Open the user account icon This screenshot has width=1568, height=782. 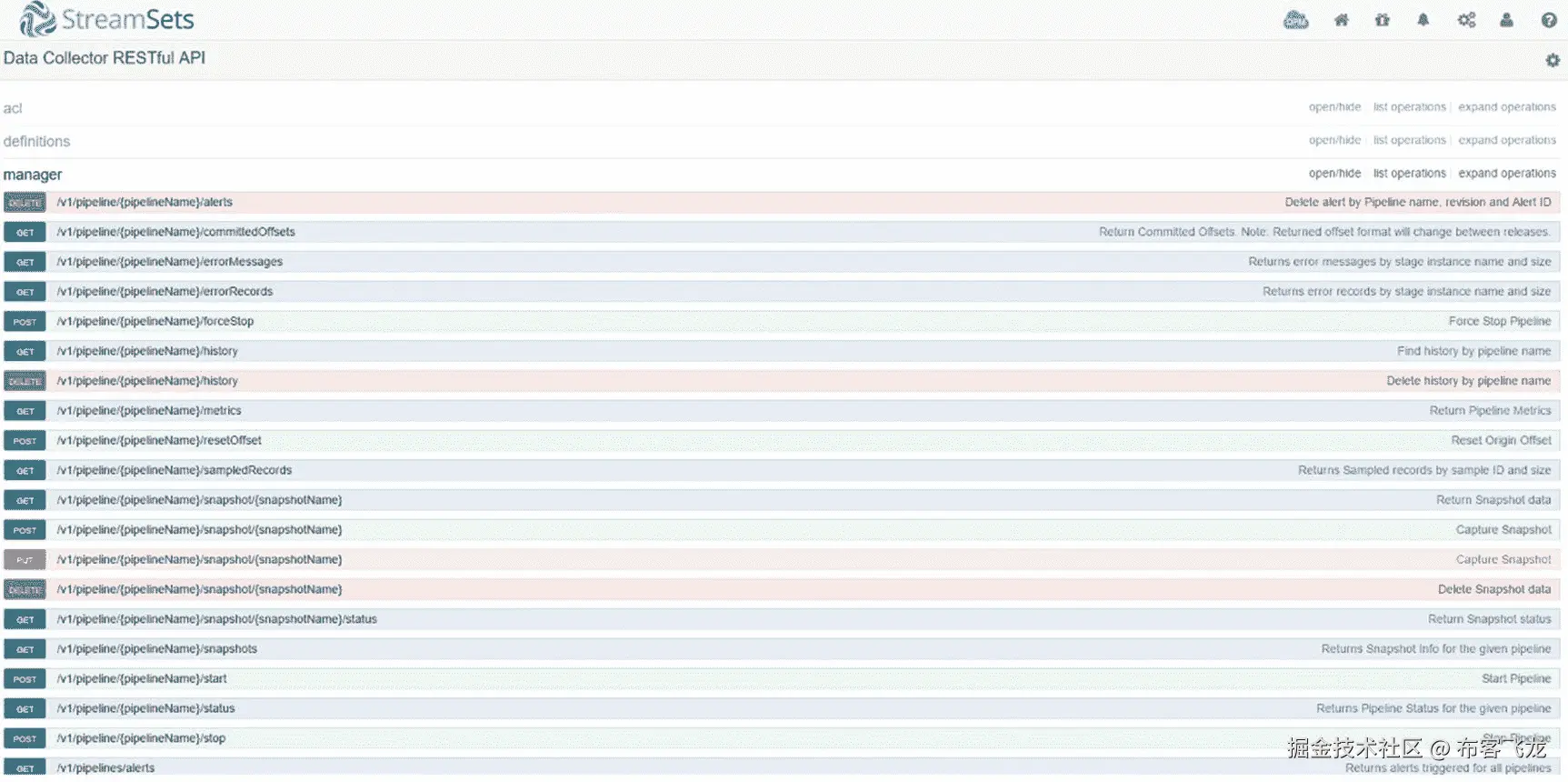[x=1506, y=20]
